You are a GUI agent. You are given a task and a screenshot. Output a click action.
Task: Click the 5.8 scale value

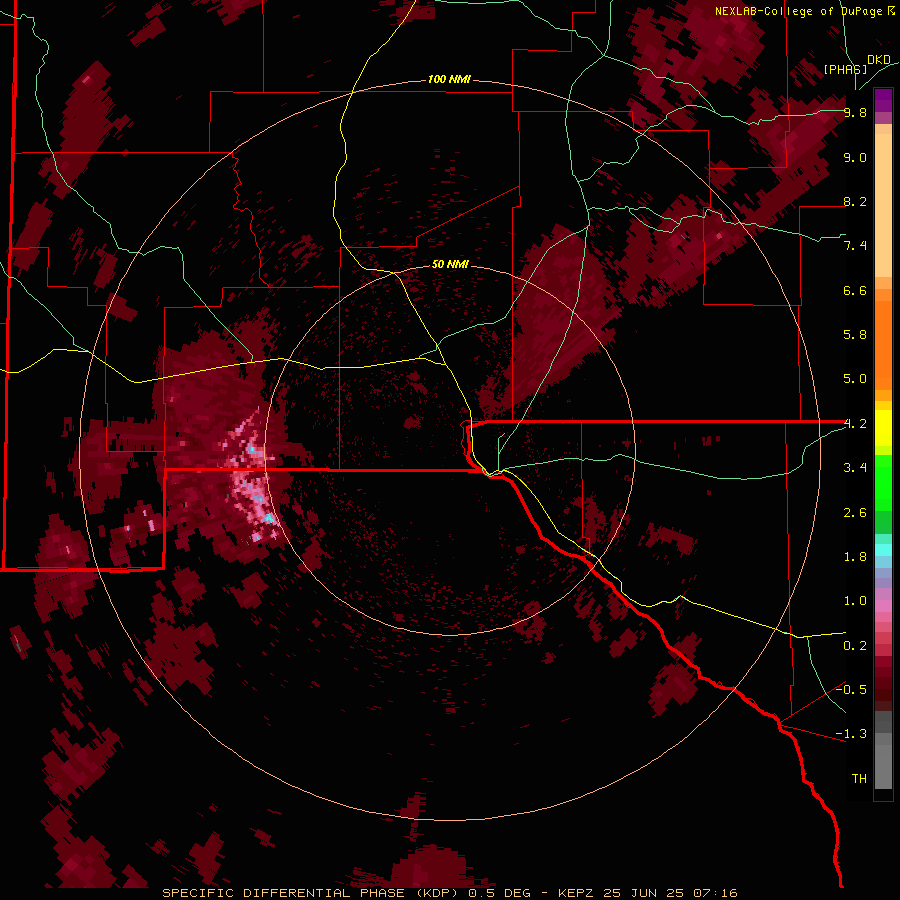(x=855, y=335)
